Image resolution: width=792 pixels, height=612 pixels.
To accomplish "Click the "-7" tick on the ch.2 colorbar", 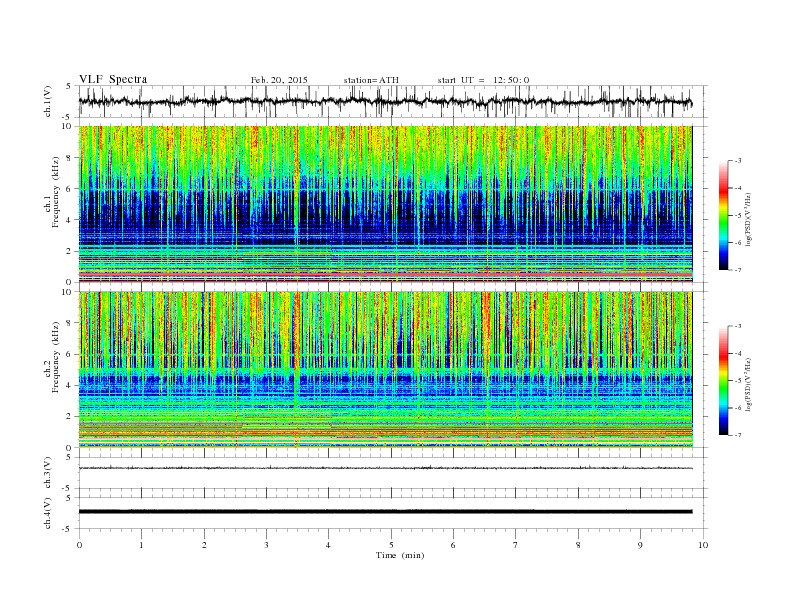I will [x=737, y=435].
